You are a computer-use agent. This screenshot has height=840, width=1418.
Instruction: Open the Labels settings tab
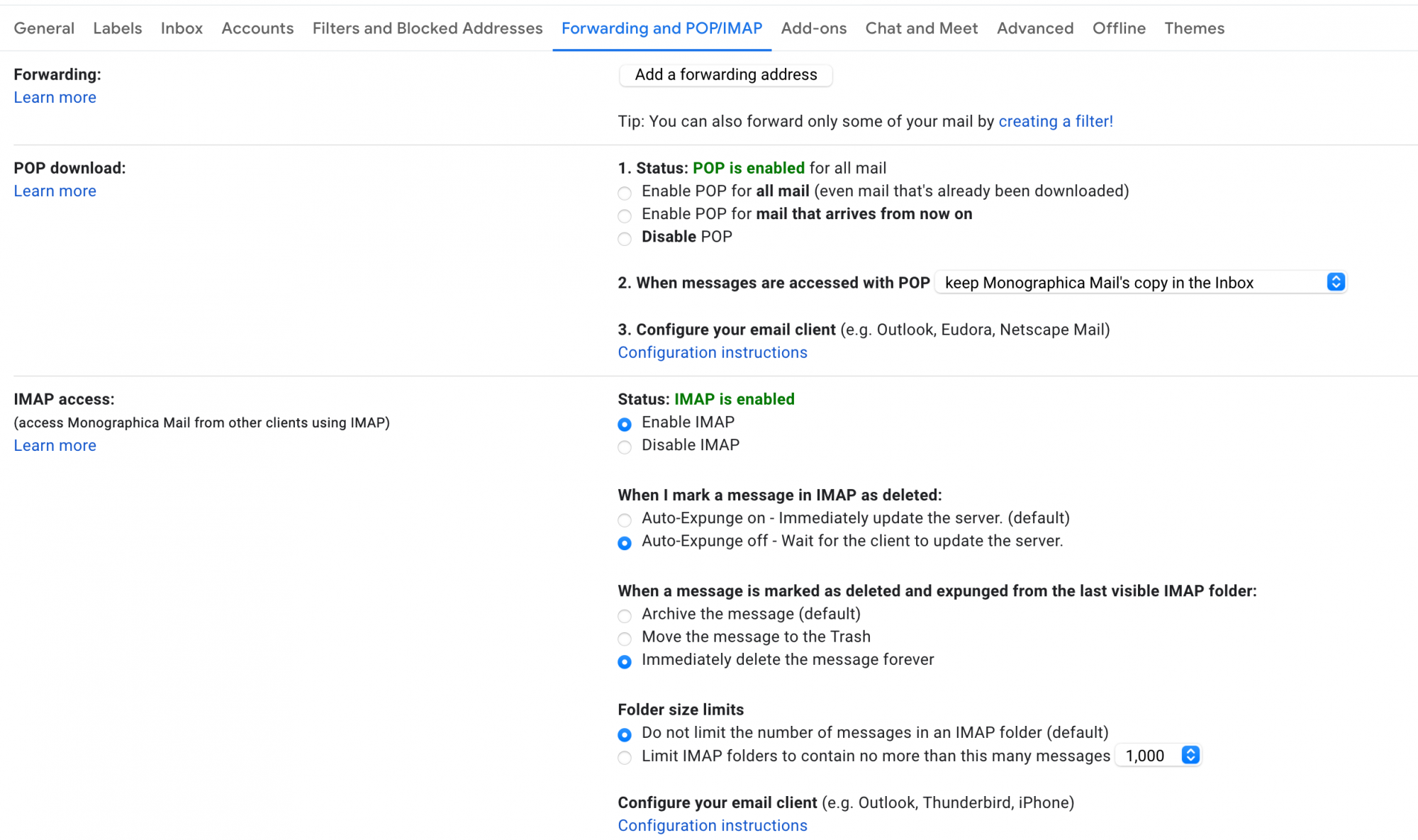118,28
